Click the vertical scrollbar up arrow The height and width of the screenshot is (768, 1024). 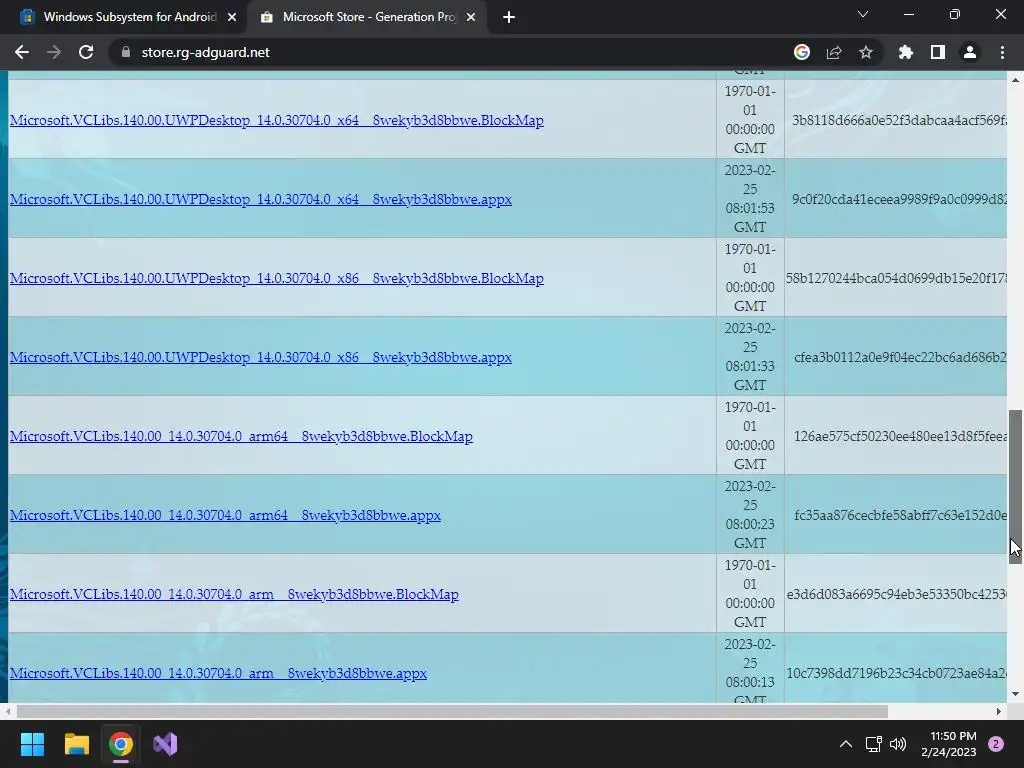tap(1015, 80)
